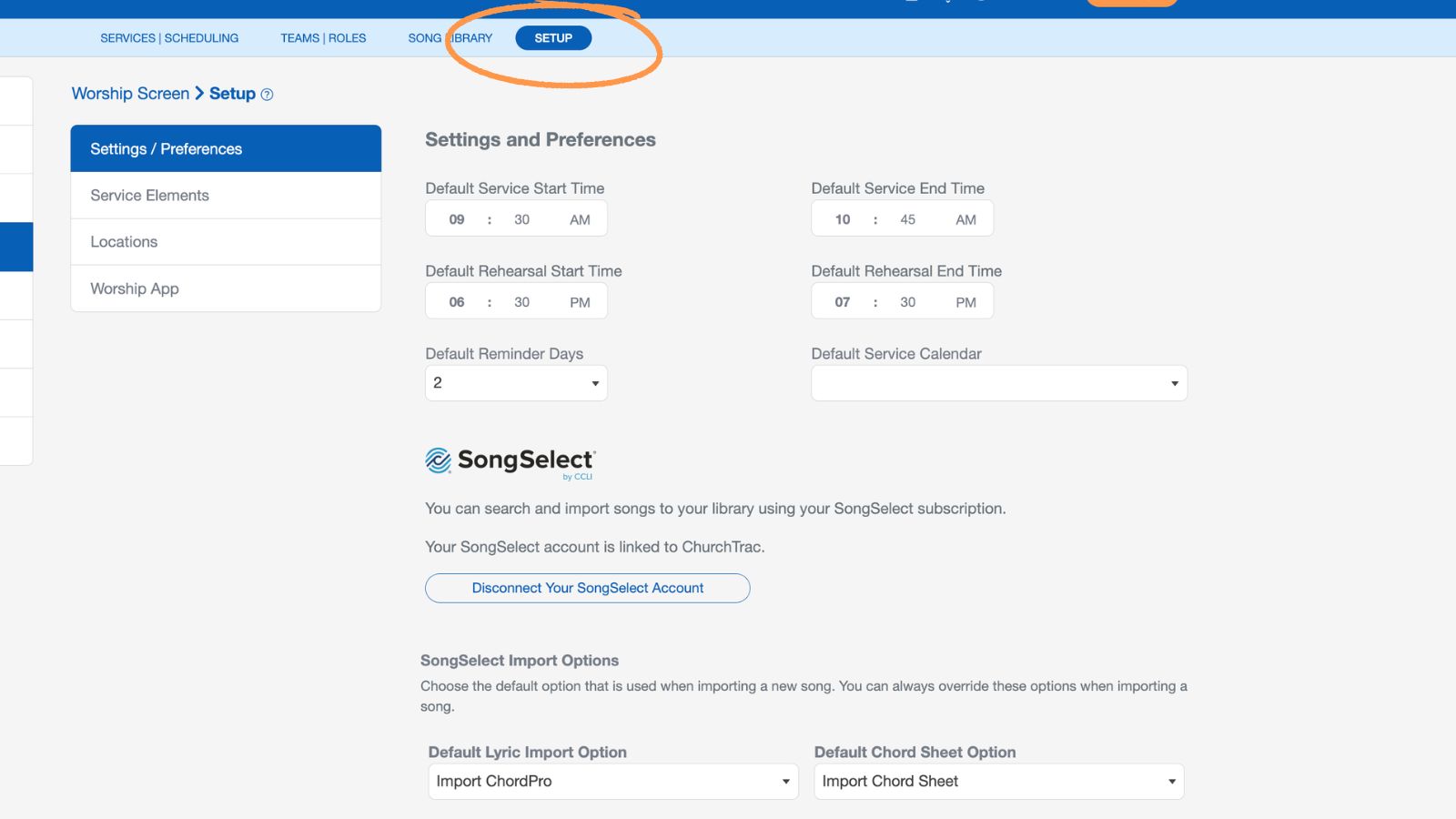Edit the Default Service Start Time hour field
Screen dimensions: 1456x819
tap(456, 218)
